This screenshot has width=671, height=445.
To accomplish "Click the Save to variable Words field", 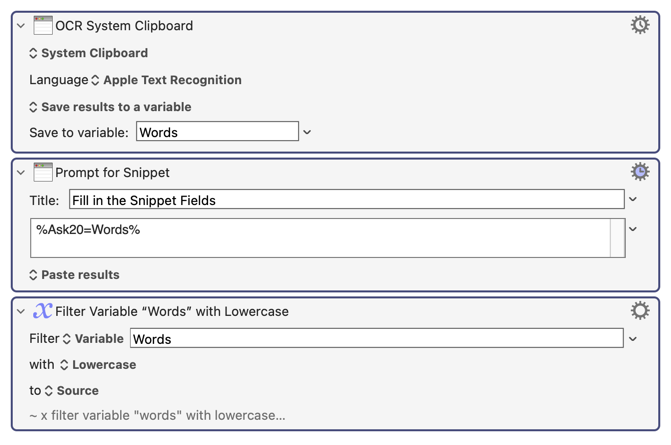I will (x=217, y=131).
